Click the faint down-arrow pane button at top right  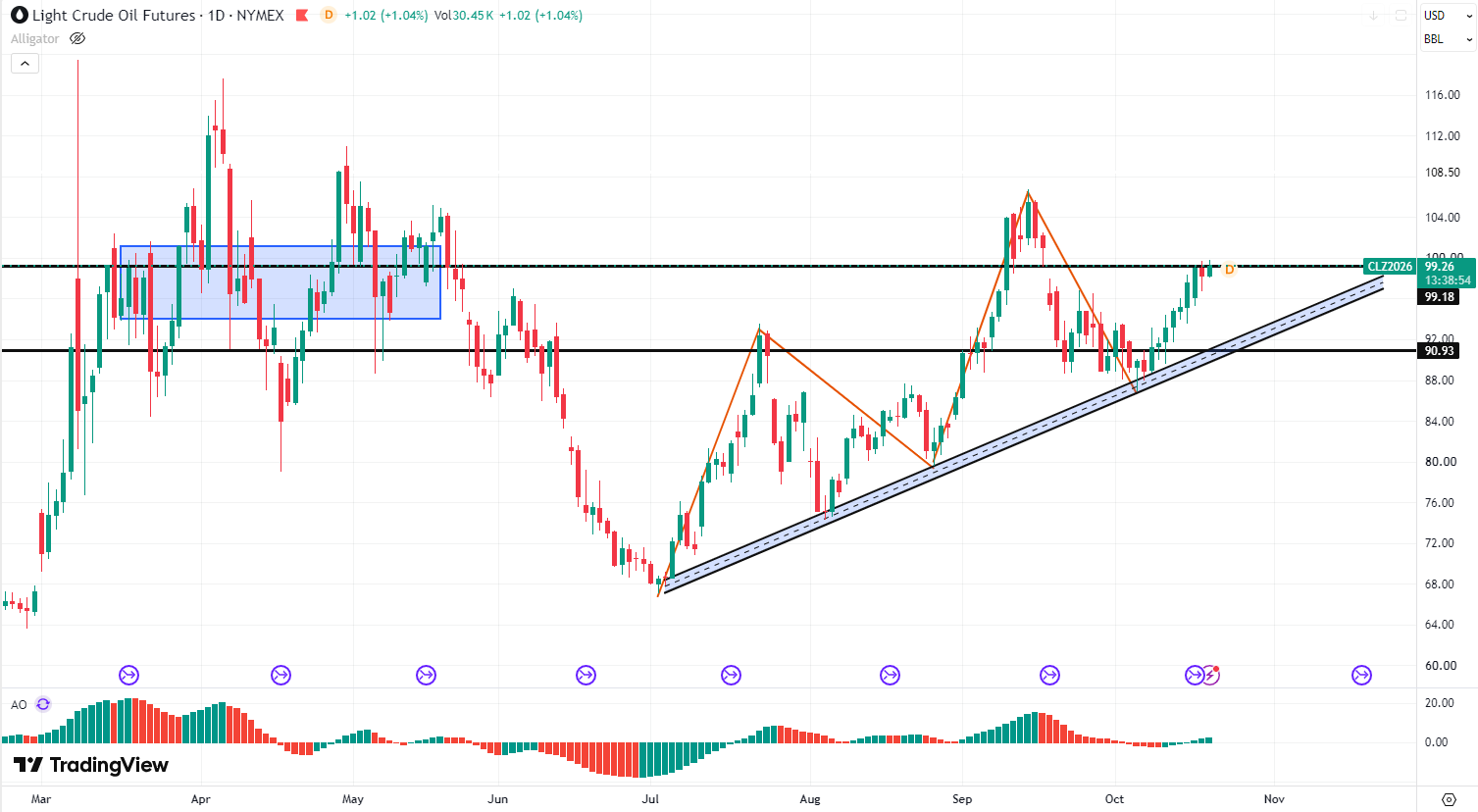(1374, 16)
